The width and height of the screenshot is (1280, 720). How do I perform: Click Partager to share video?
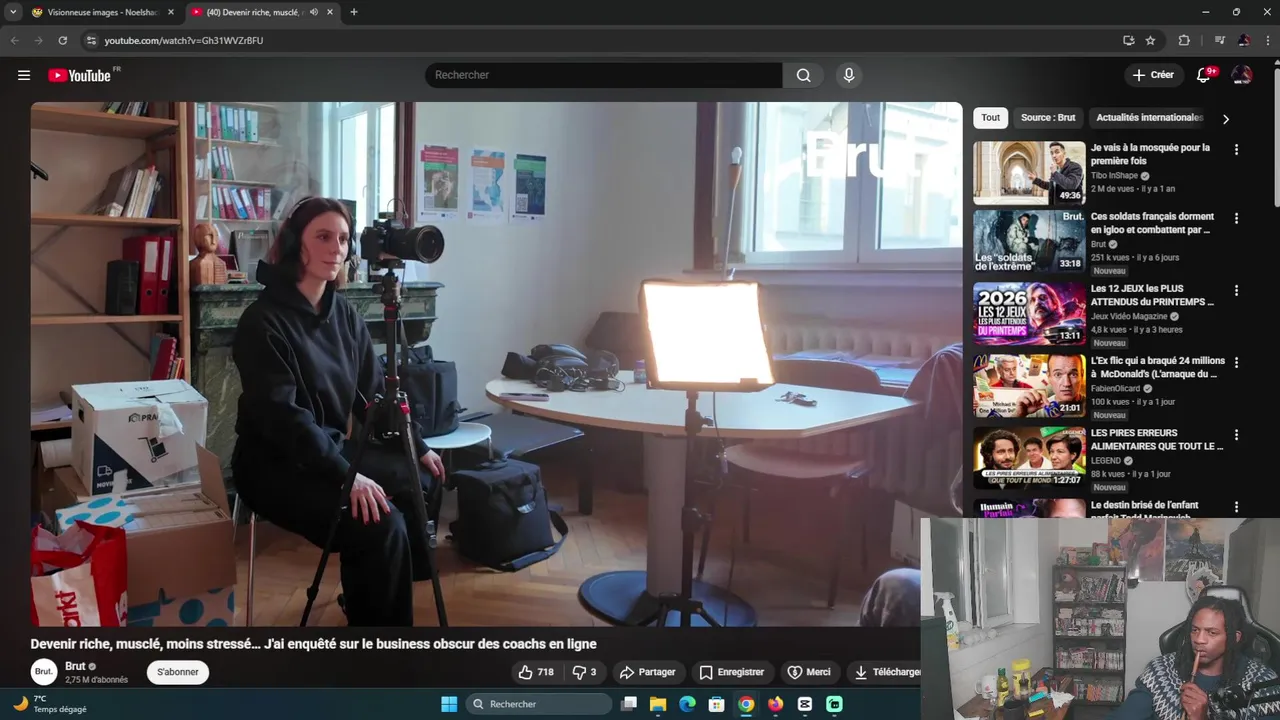point(648,672)
